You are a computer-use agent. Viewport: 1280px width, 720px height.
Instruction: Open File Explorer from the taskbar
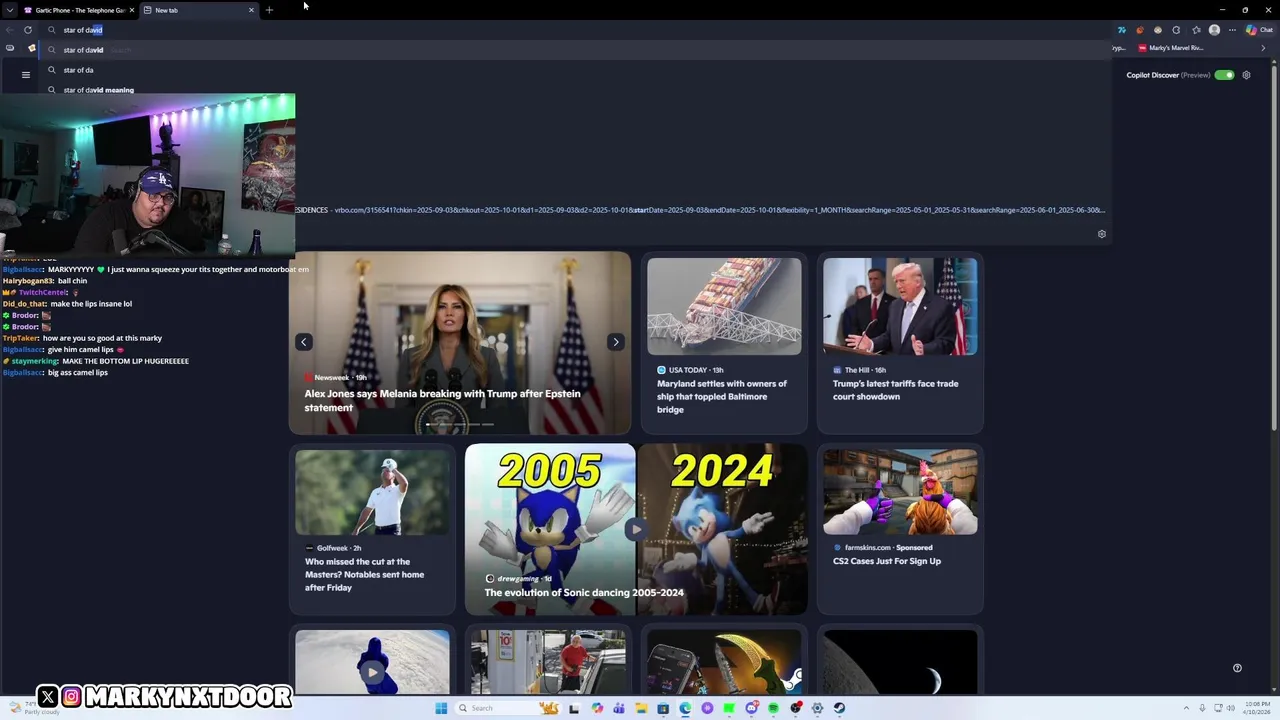coord(641,708)
